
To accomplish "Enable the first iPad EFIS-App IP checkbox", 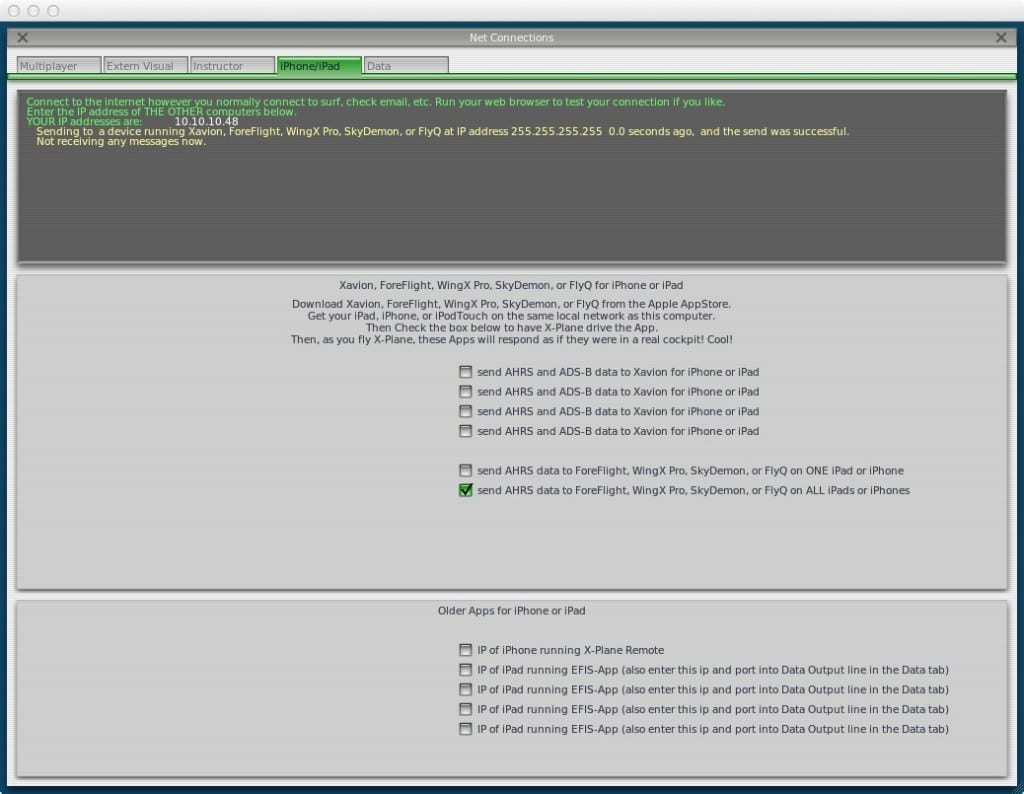I will coord(465,670).
